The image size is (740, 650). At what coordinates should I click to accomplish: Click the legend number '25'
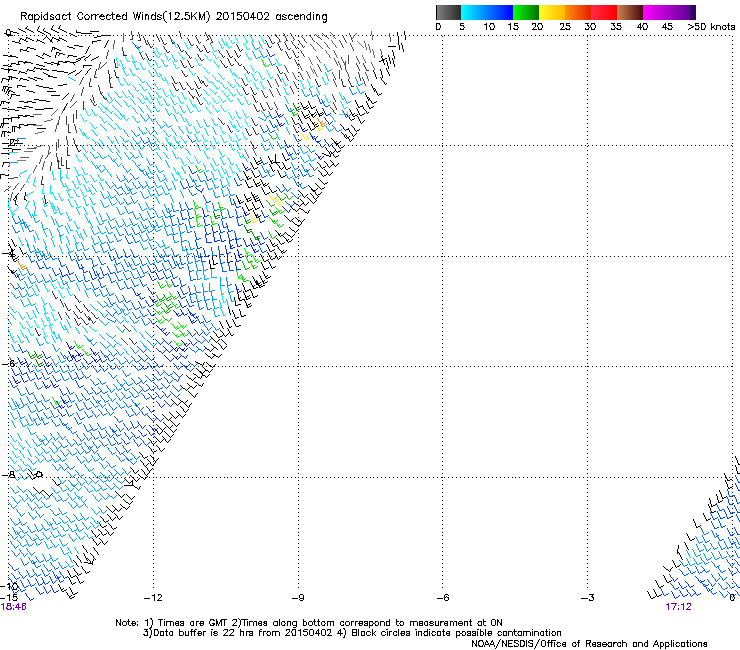click(565, 27)
